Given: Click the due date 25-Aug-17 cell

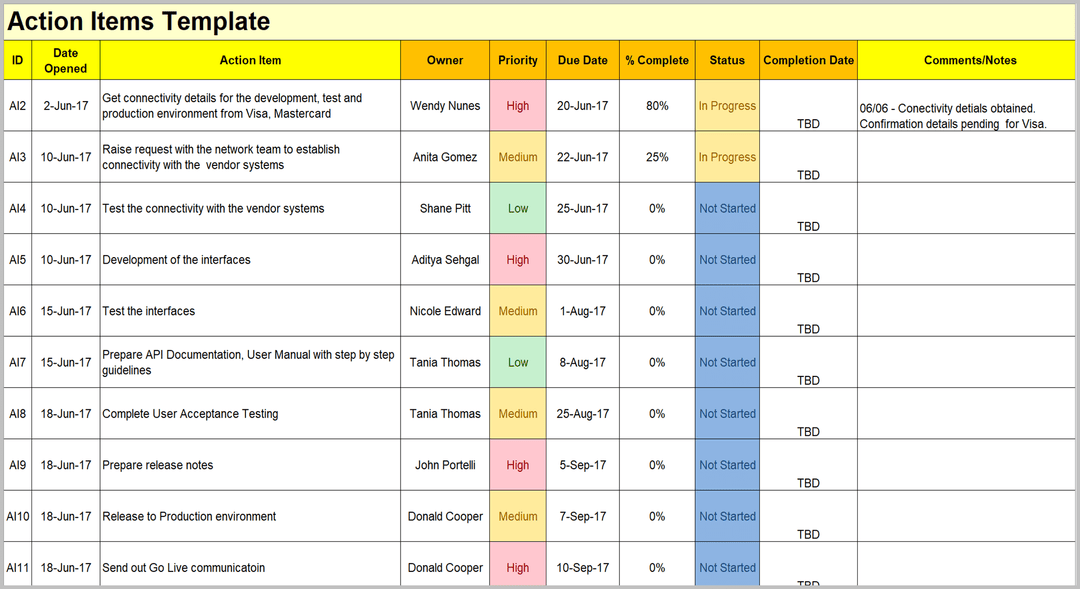Looking at the screenshot, I should tap(582, 414).
